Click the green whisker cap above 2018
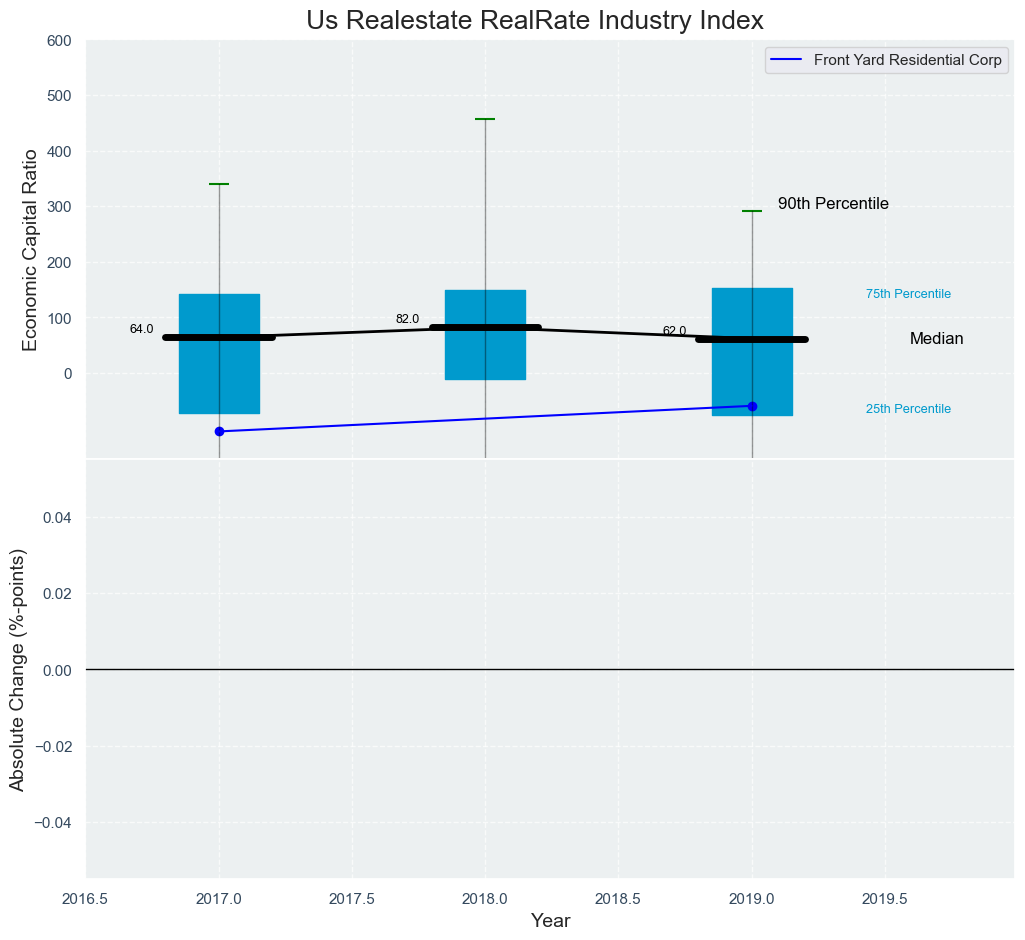Screen dimensions: 1025x940 tap(485, 119)
